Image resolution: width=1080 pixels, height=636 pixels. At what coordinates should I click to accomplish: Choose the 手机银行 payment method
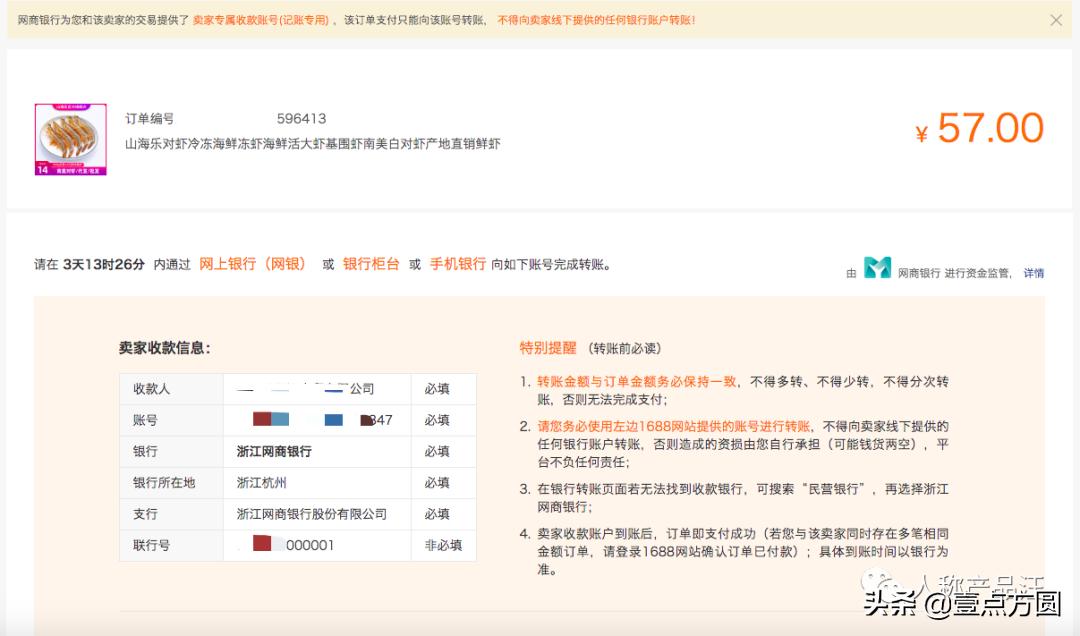(x=456, y=264)
